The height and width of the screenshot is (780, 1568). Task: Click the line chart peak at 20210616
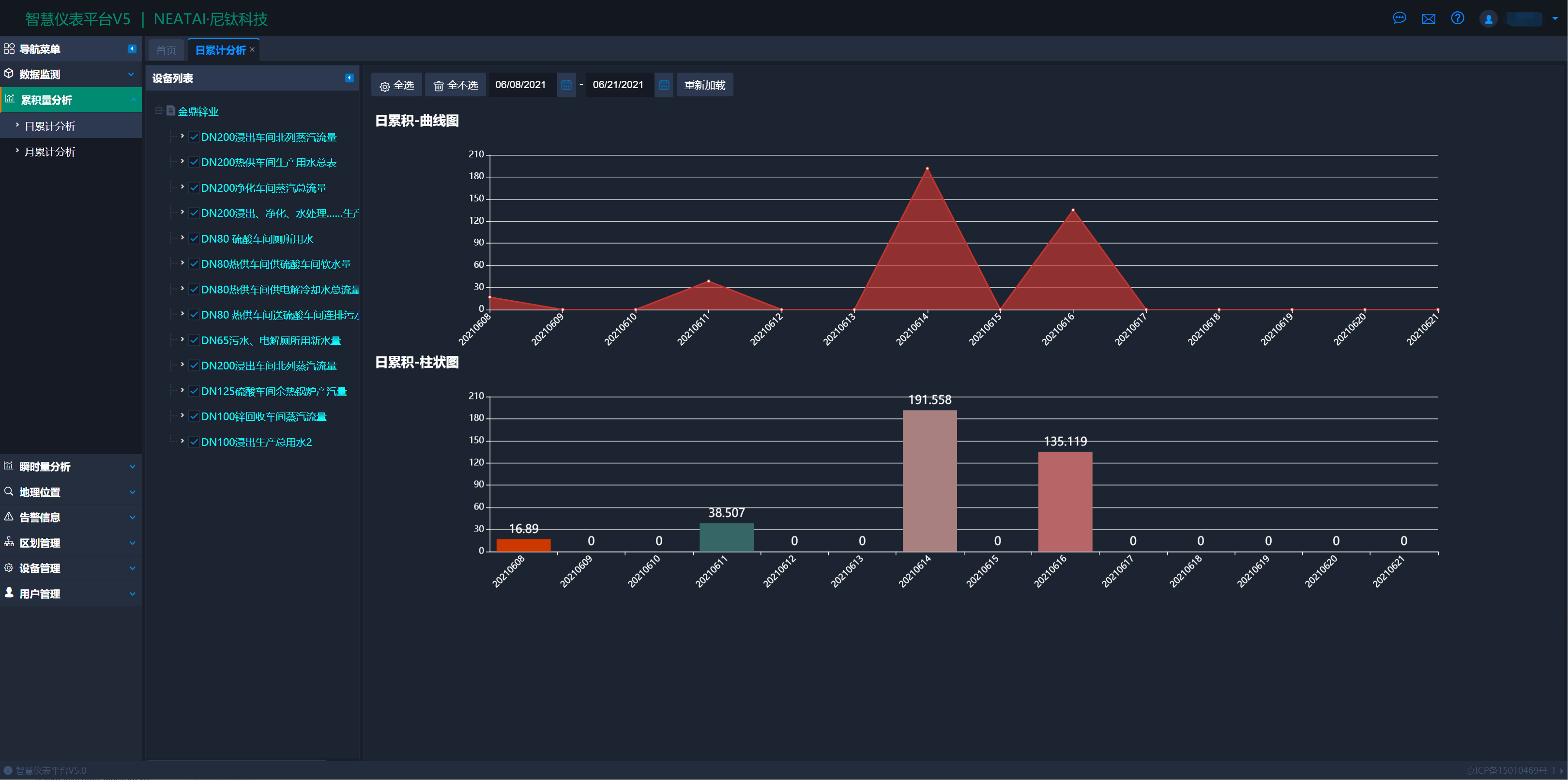(1073, 210)
